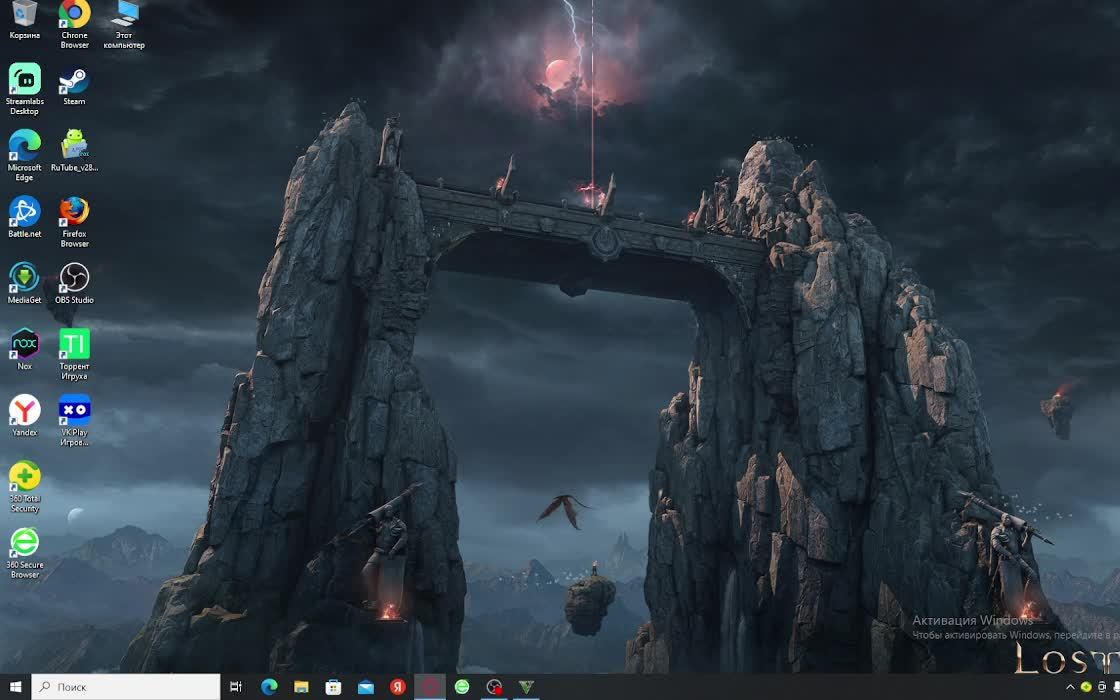Open the Nox emulator desktop shortcut

click(x=24, y=349)
